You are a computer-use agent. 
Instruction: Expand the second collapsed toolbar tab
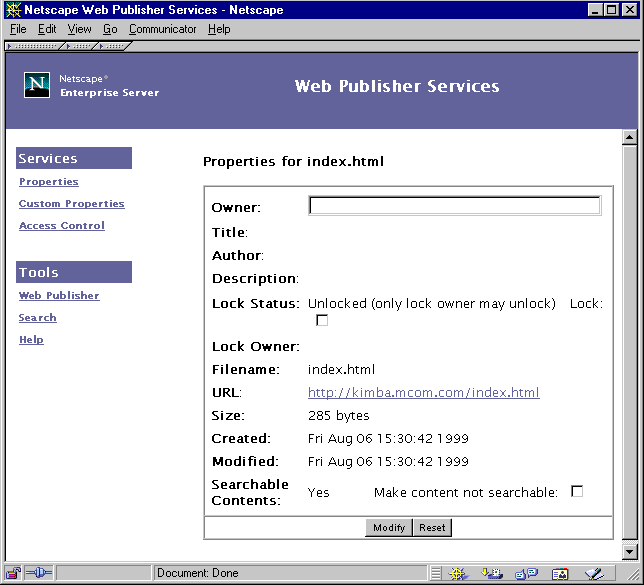pyautogui.click(x=80, y=46)
